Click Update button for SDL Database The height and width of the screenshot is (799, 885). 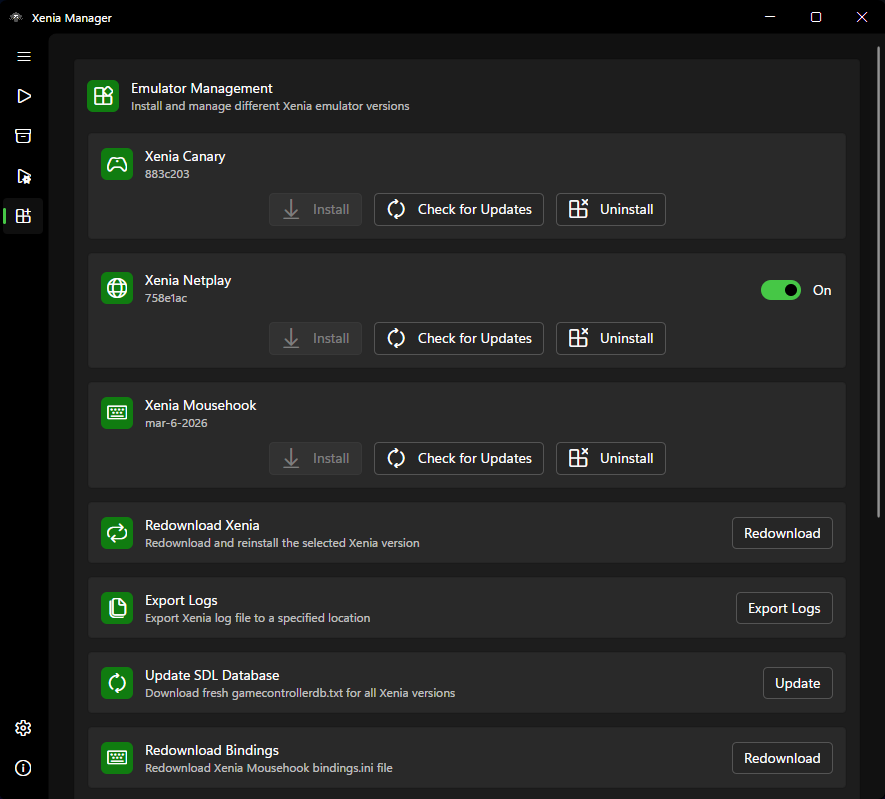click(798, 683)
